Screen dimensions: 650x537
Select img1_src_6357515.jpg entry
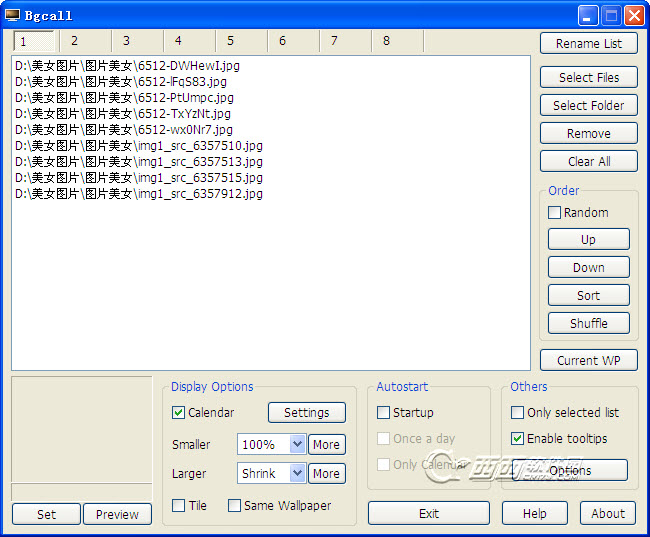(139, 178)
